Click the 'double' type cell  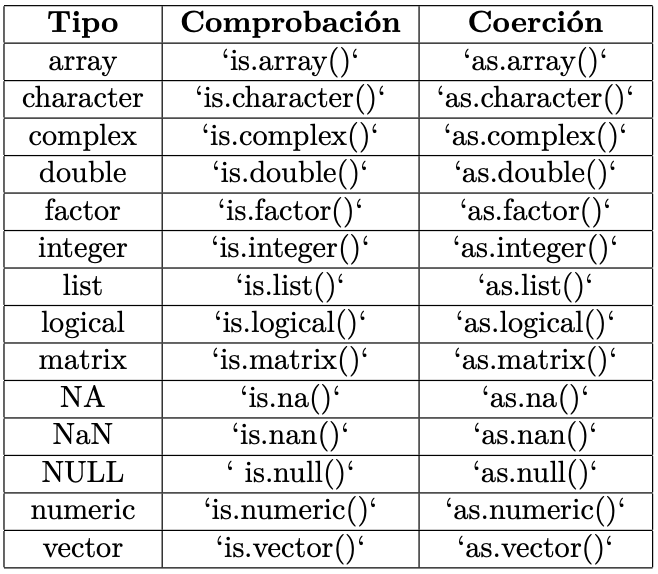(x=83, y=173)
